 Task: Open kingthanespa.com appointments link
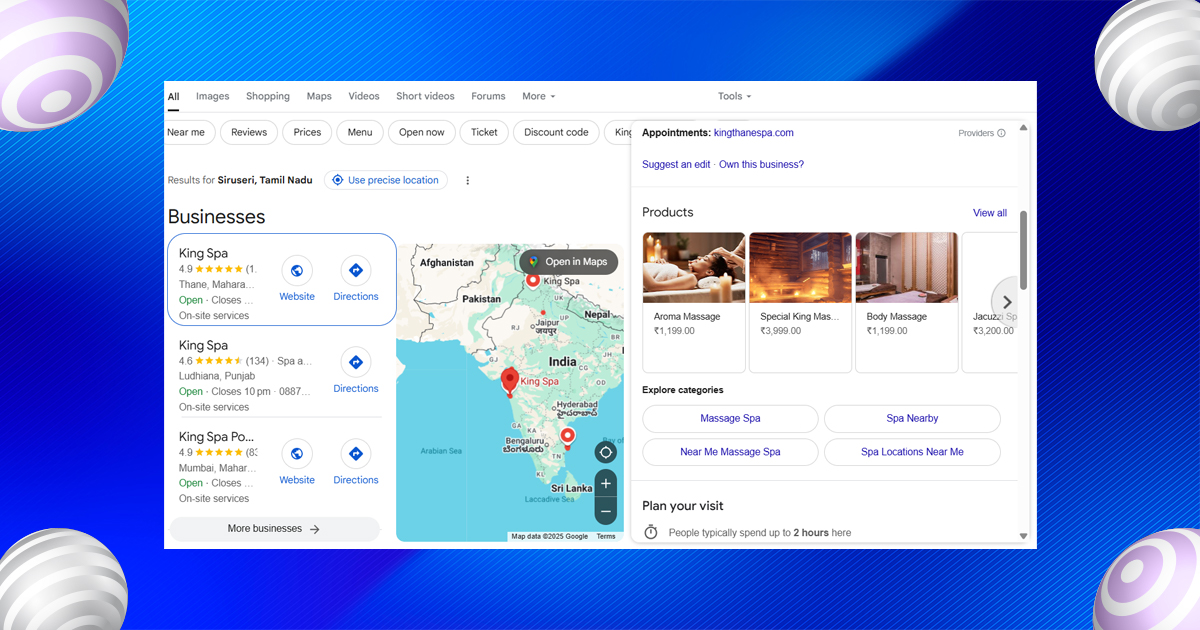click(x=754, y=133)
